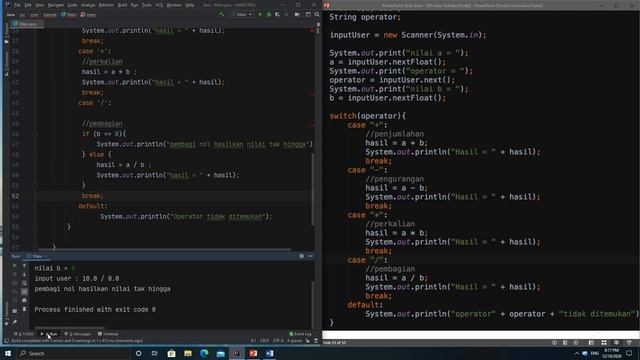Run with coverage icon in toolbar
Image resolution: width=640 pixels, height=360 pixels.
click(278, 14)
